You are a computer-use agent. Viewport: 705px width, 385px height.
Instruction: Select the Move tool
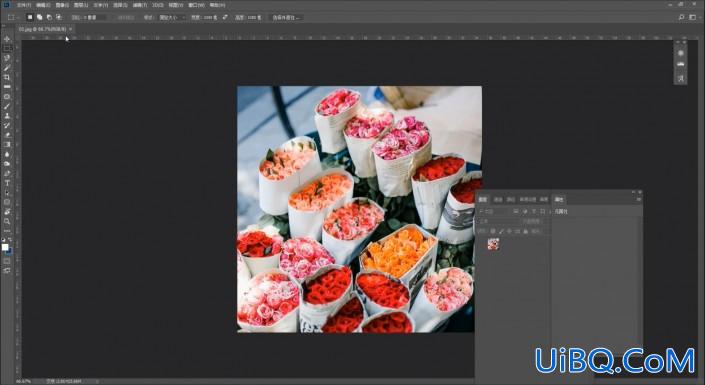[7, 39]
